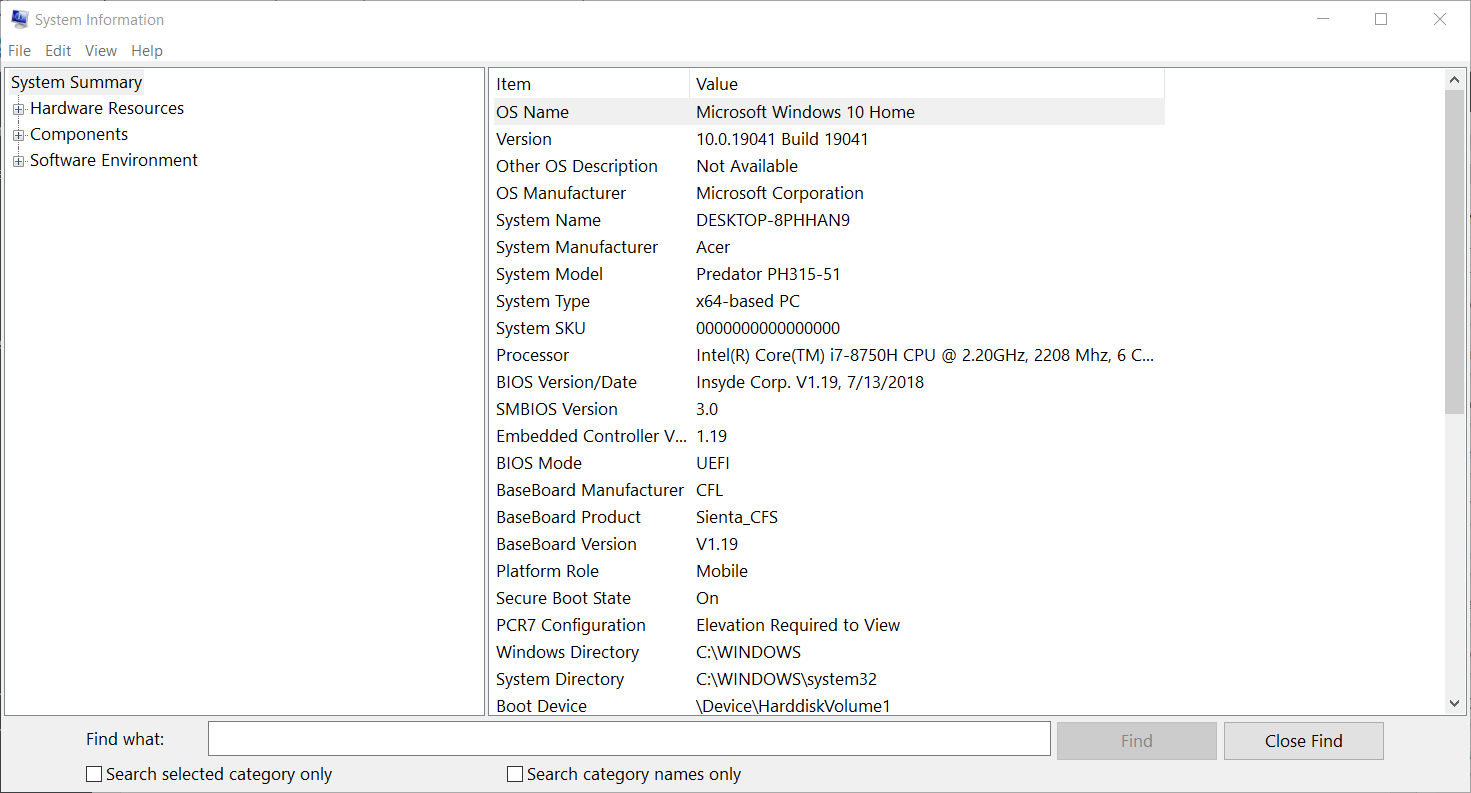Enable "Search category names only"

pyautogui.click(x=514, y=773)
